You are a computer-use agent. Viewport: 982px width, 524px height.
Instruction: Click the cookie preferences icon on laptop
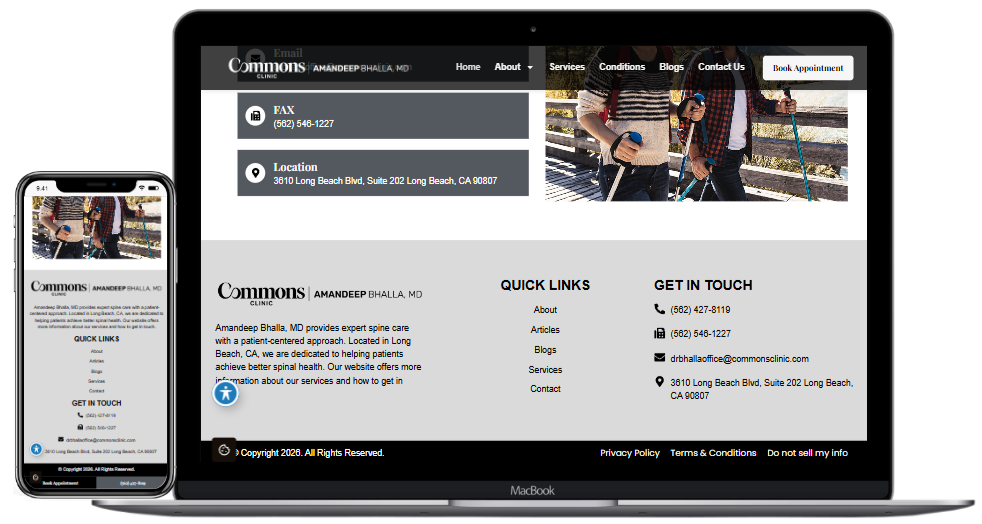[x=224, y=450]
